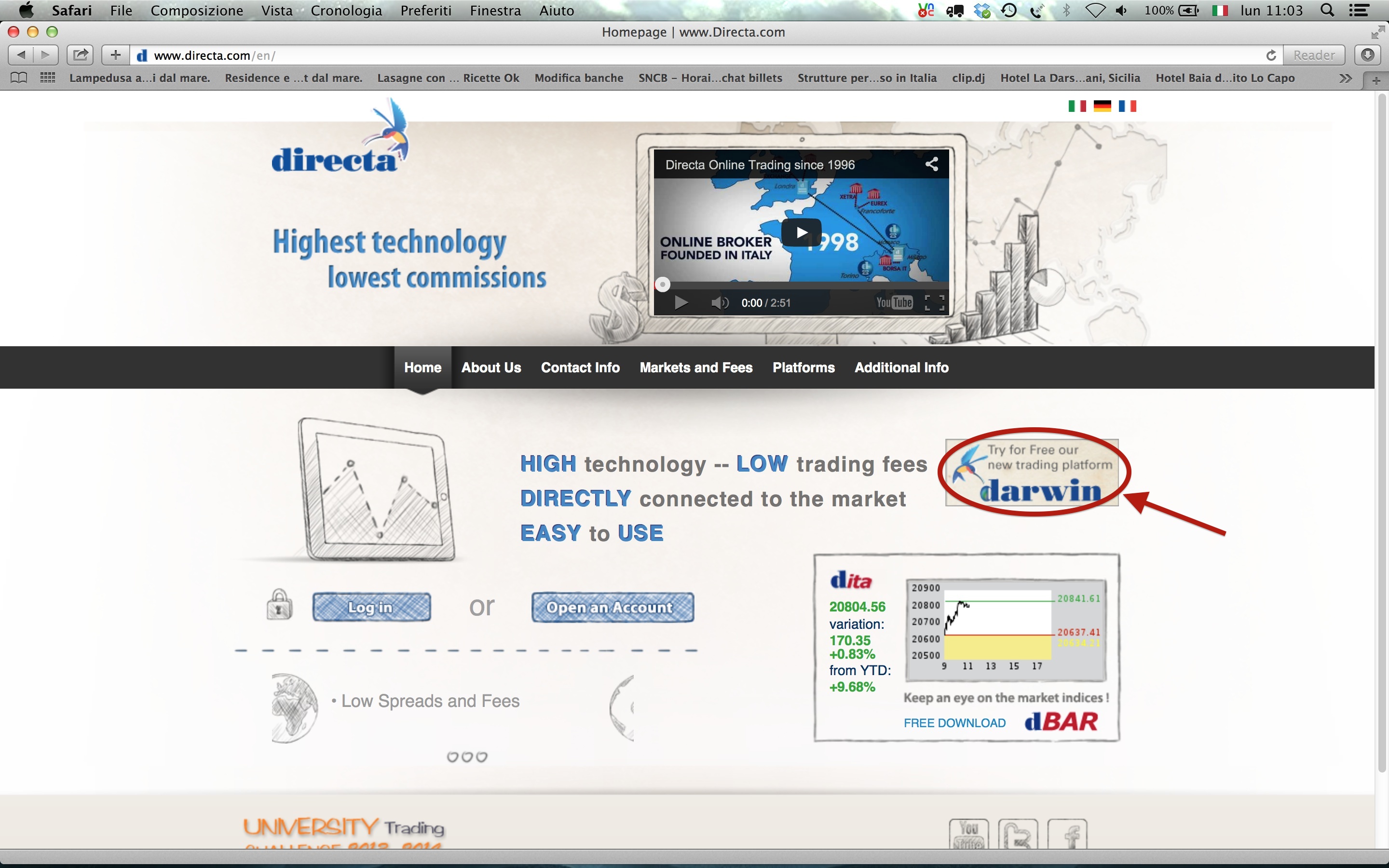Image resolution: width=1389 pixels, height=868 pixels.
Task: Open the Vista menu
Action: coord(277,10)
